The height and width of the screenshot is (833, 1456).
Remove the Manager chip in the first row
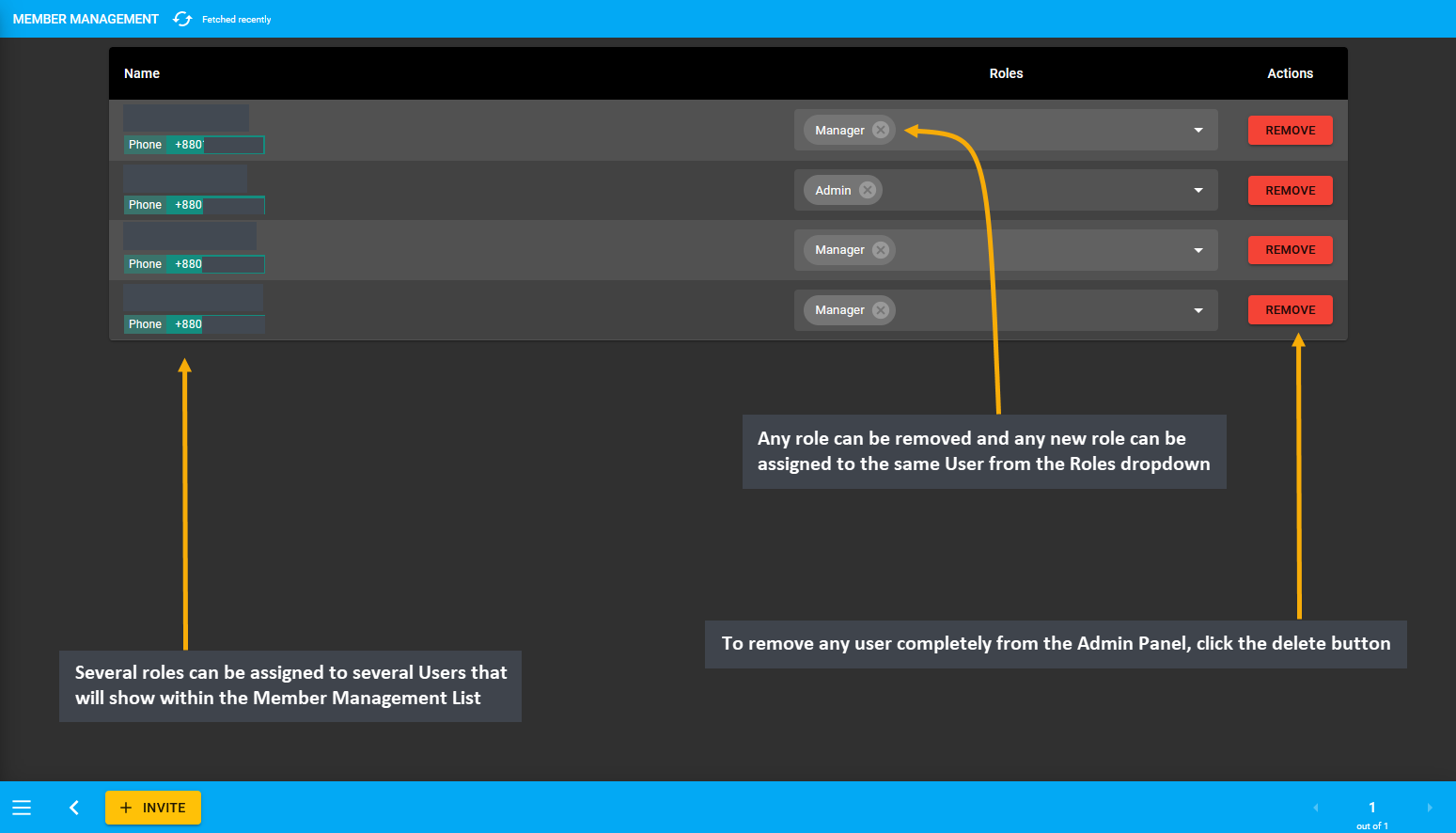tap(881, 130)
